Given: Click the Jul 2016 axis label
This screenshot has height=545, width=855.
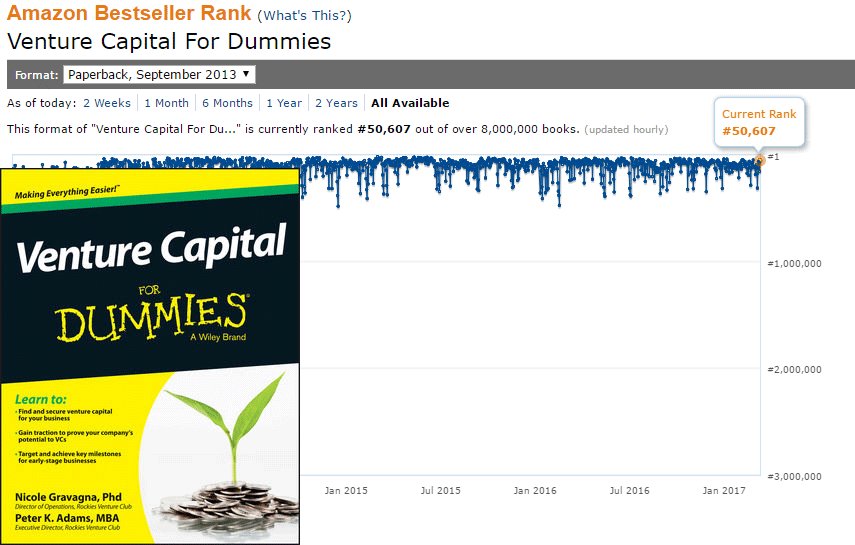Looking at the screenshot, I should click(x=629, y=490).
